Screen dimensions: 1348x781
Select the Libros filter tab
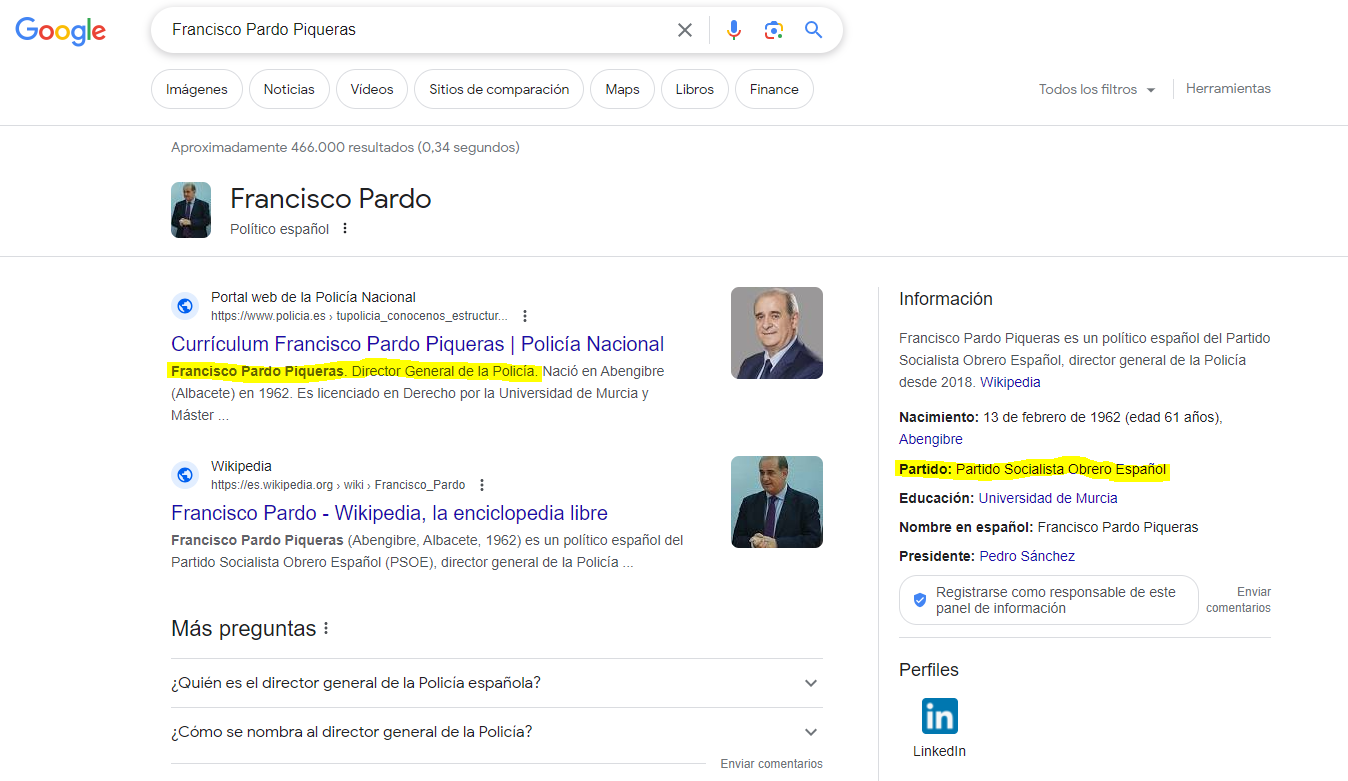[695, 89]
